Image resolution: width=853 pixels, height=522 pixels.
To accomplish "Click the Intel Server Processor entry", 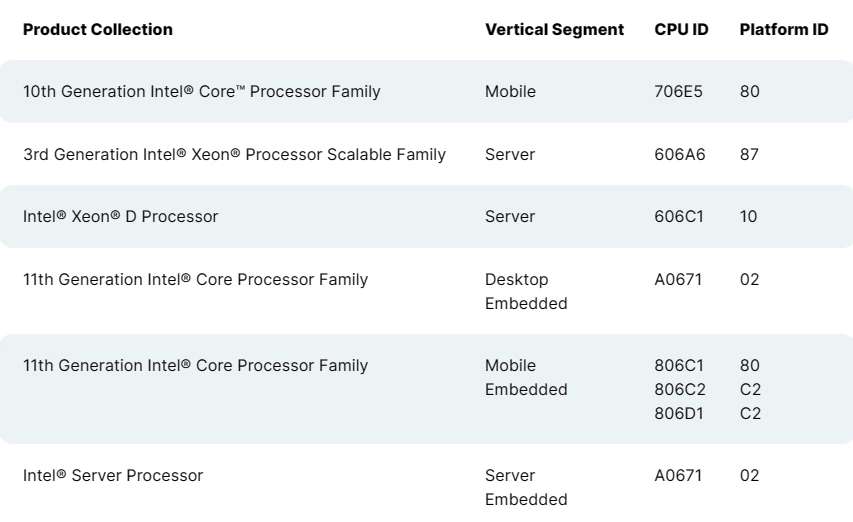I will pos(113,475).
